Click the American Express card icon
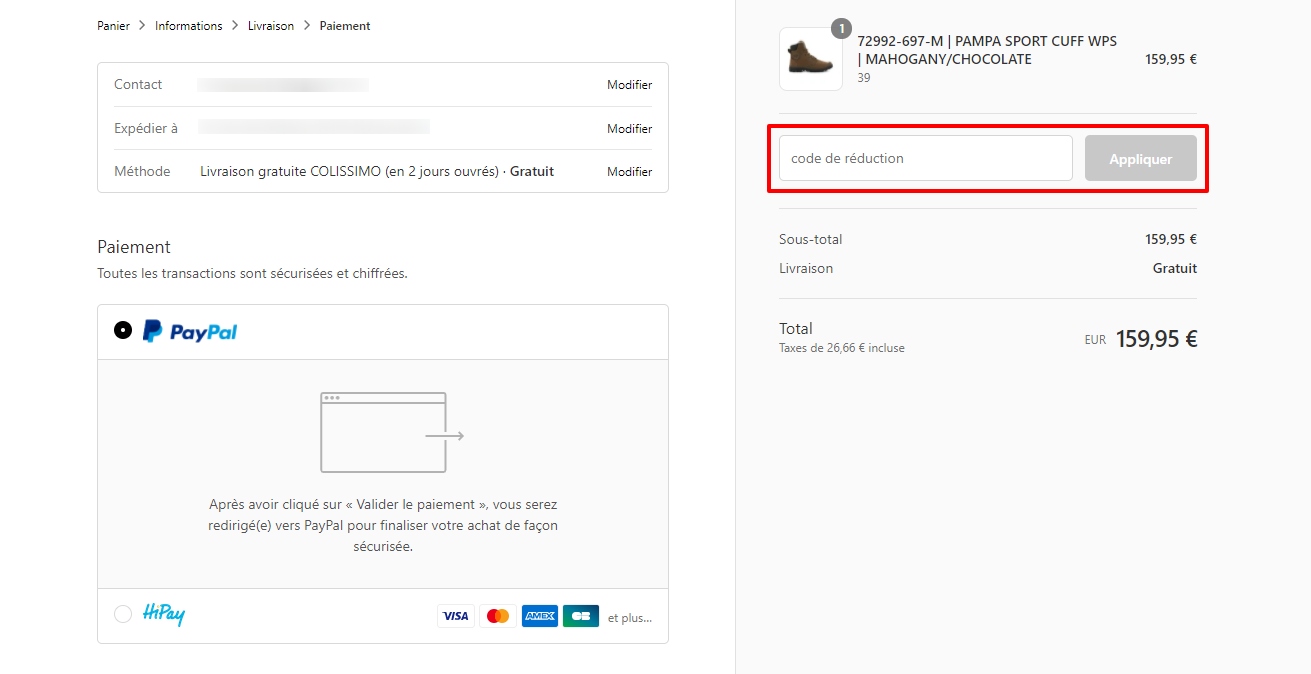This screenshot has width=1311, height=674. [540, 616]
